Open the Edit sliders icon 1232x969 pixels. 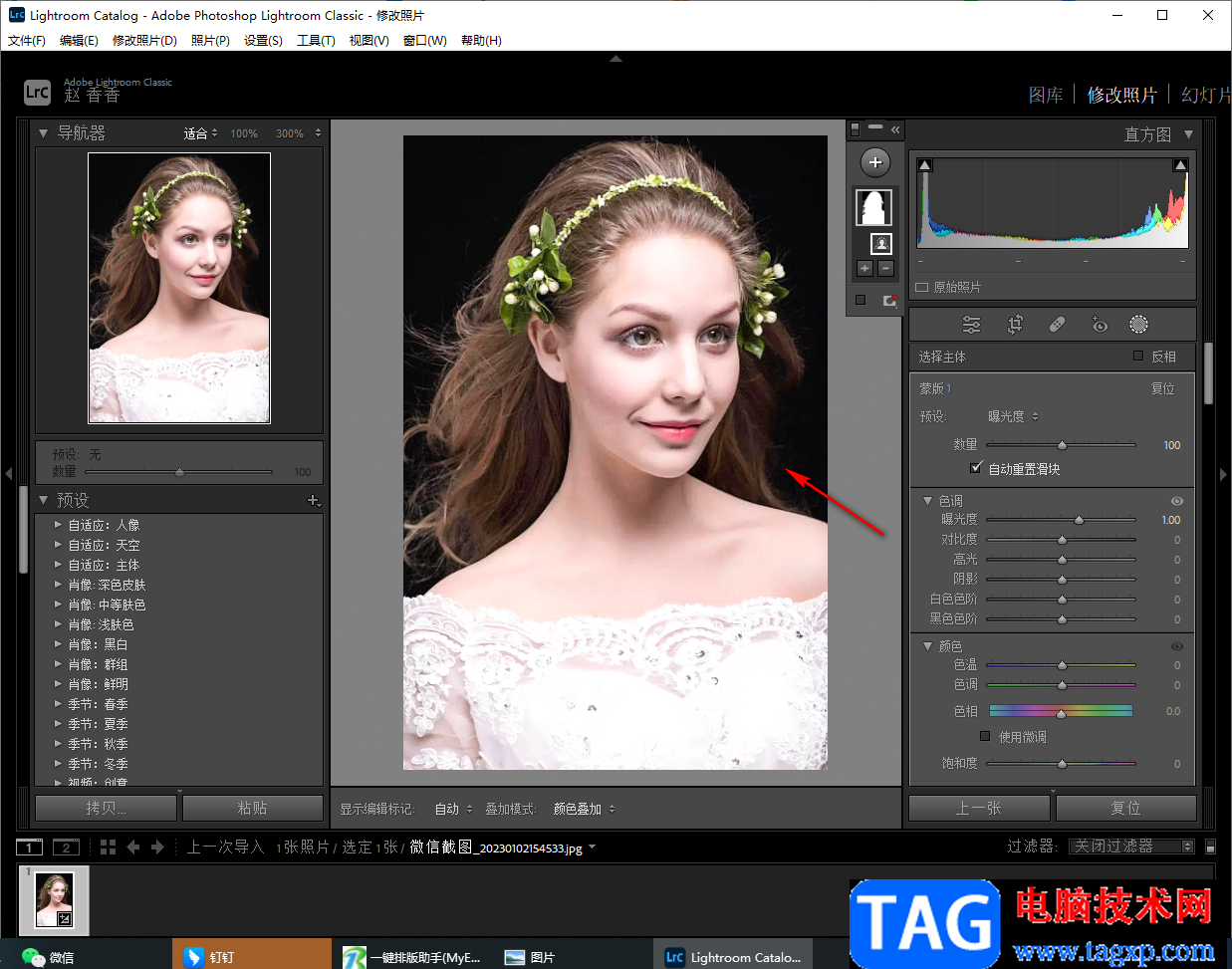pos(971,325)
